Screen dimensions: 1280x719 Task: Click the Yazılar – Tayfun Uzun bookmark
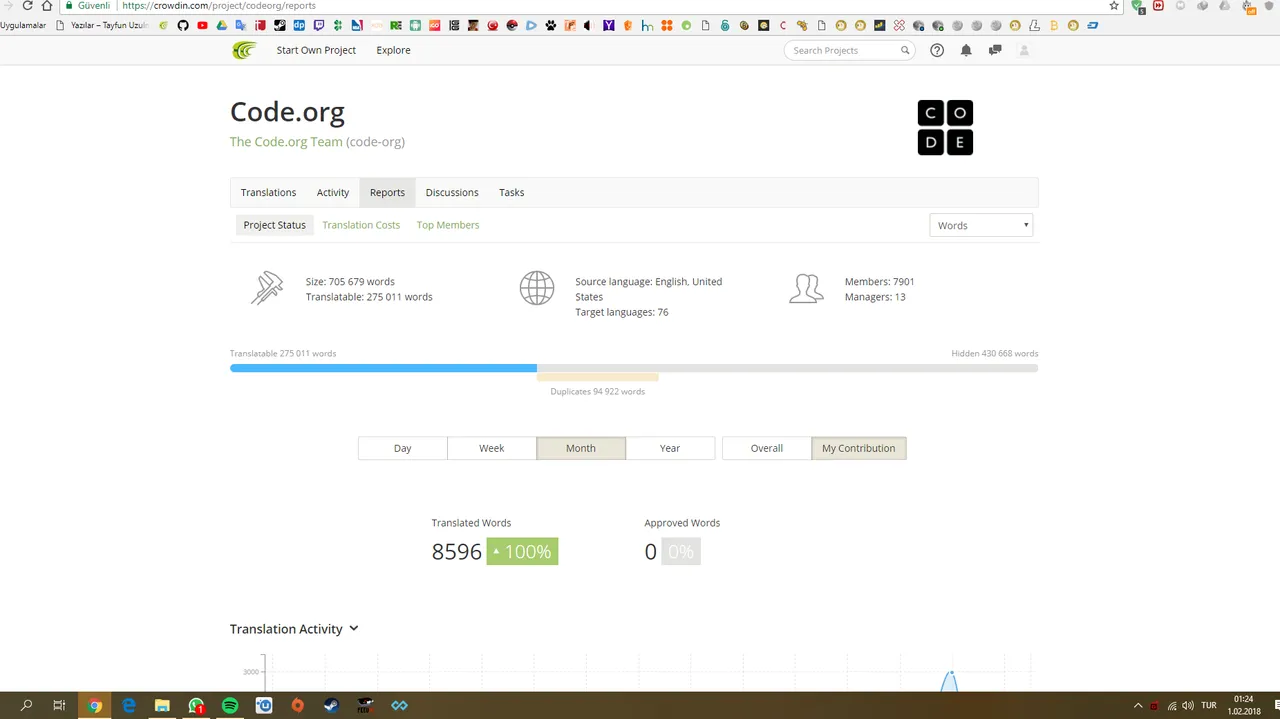coord(101,25)
